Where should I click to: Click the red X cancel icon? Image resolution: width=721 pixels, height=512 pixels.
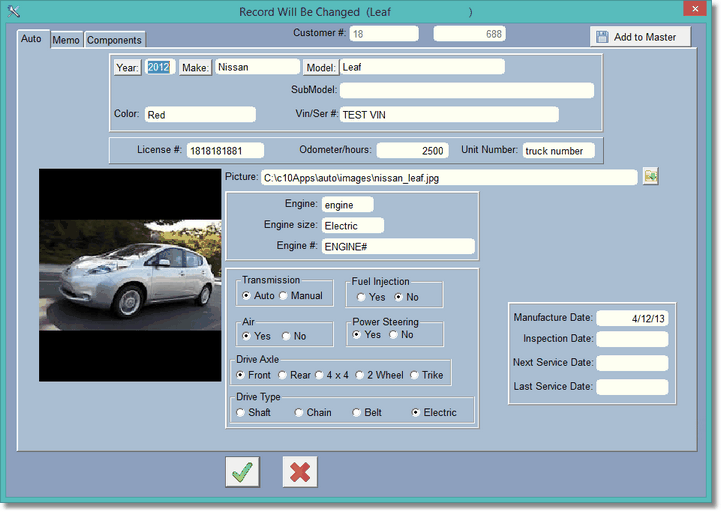pyautogui.click(x=299, y=472)
